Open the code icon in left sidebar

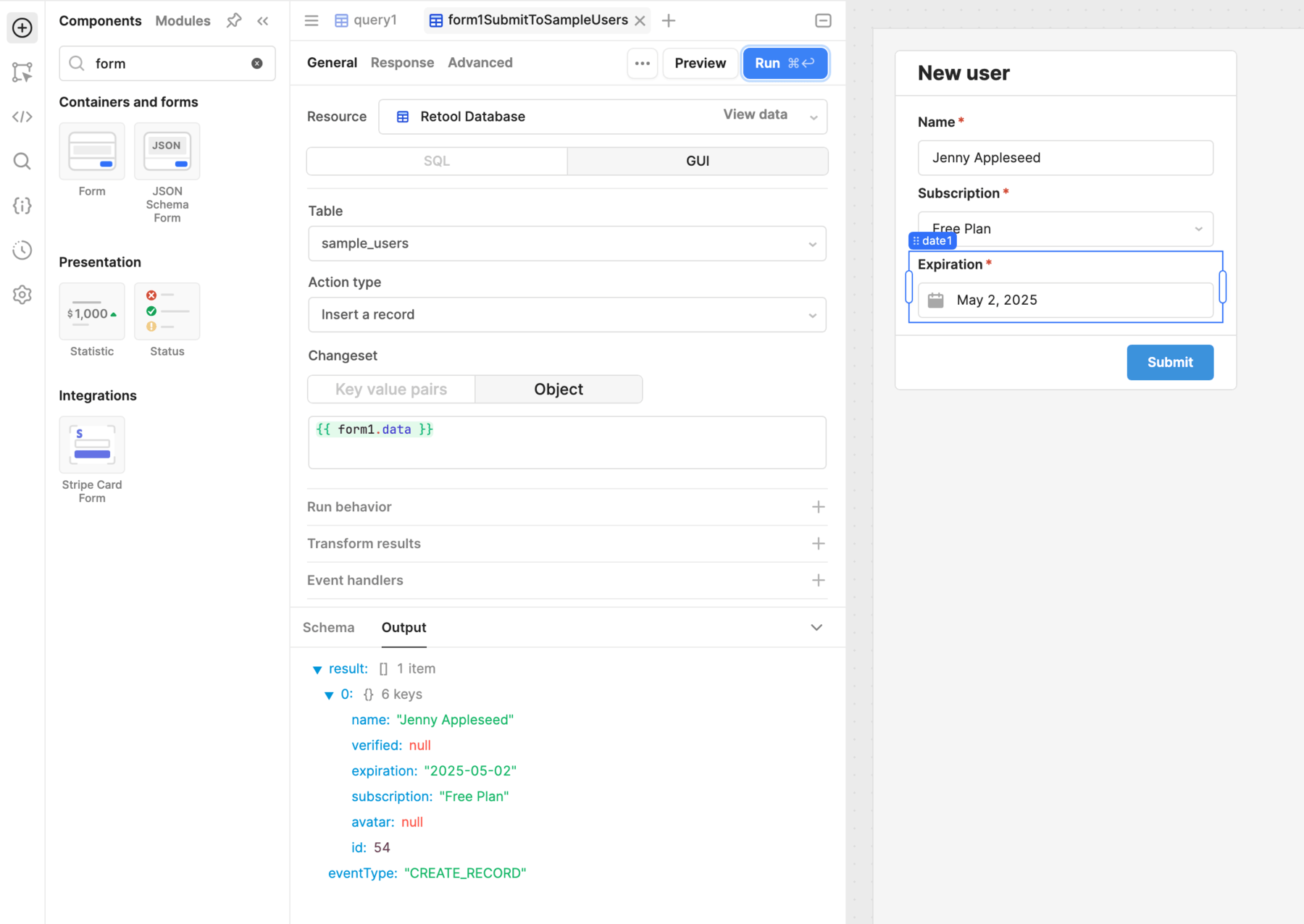pyautogui.click(x=22, y=117)
